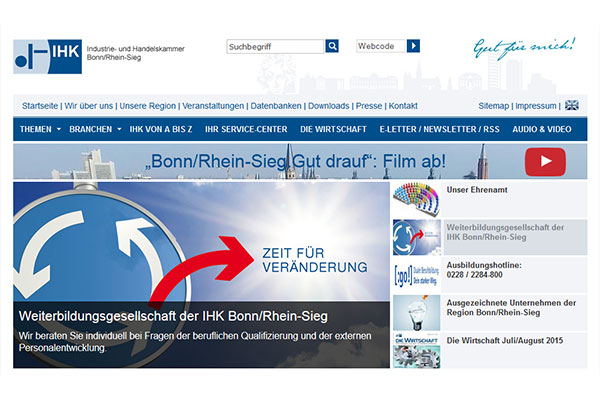Open the Unser Ehrenamt teaser title
Image resolution: width=600 pixels, height=400 pixels.
point(477,189)
